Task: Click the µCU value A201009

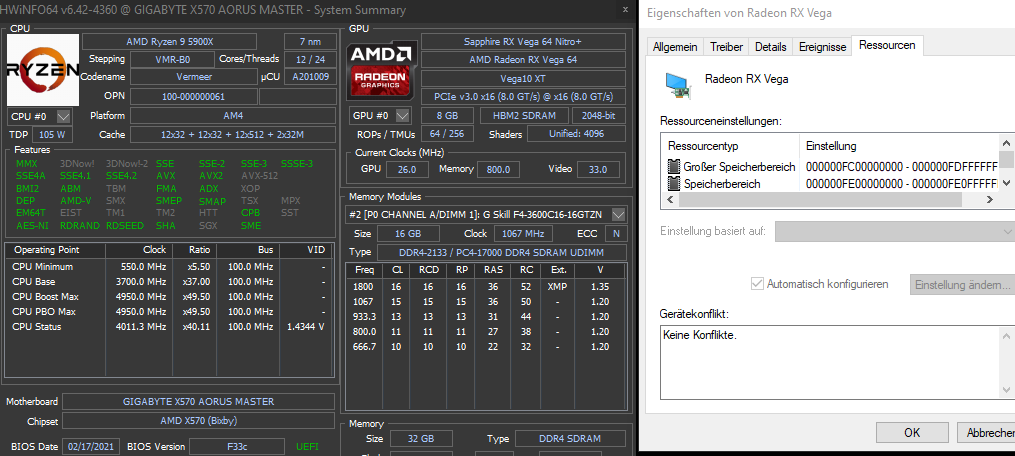Action: (310, 76)
